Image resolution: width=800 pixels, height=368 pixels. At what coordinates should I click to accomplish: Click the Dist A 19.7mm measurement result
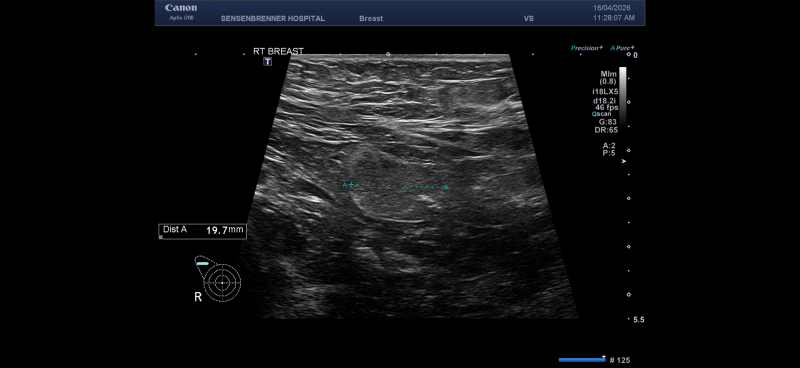pos(203,231)
